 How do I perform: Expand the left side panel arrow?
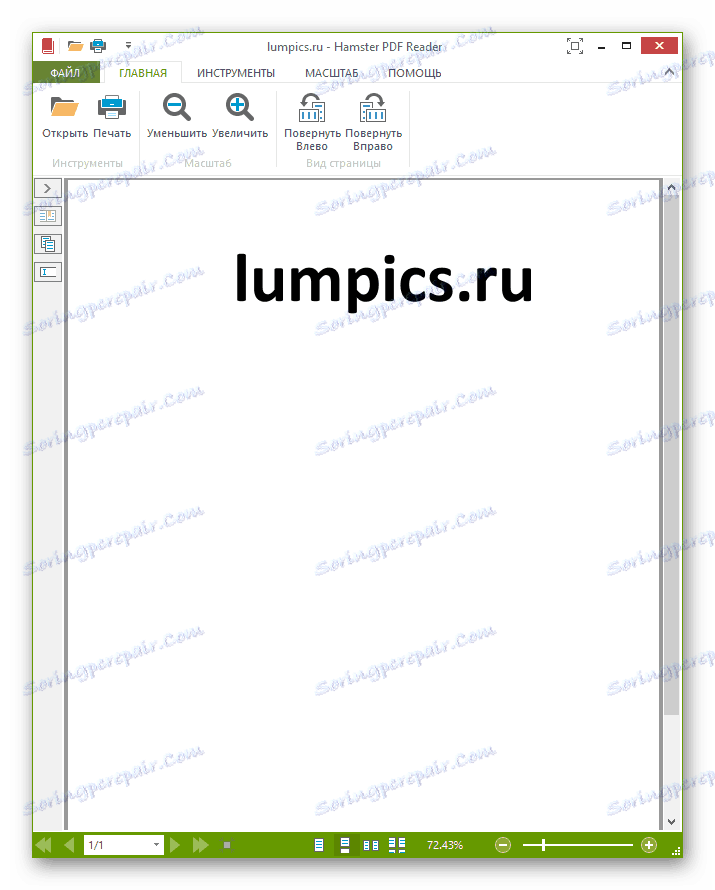pos(48,188)
